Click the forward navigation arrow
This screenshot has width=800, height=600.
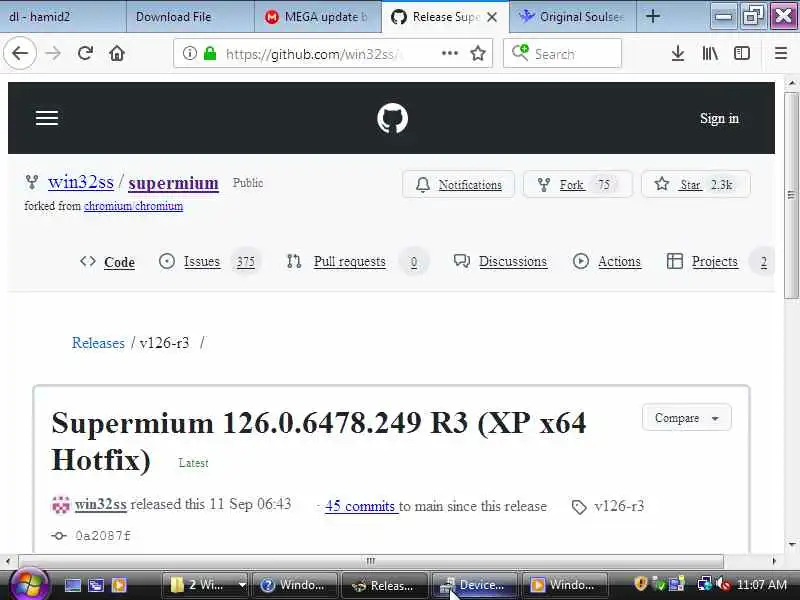coord(53,53)
